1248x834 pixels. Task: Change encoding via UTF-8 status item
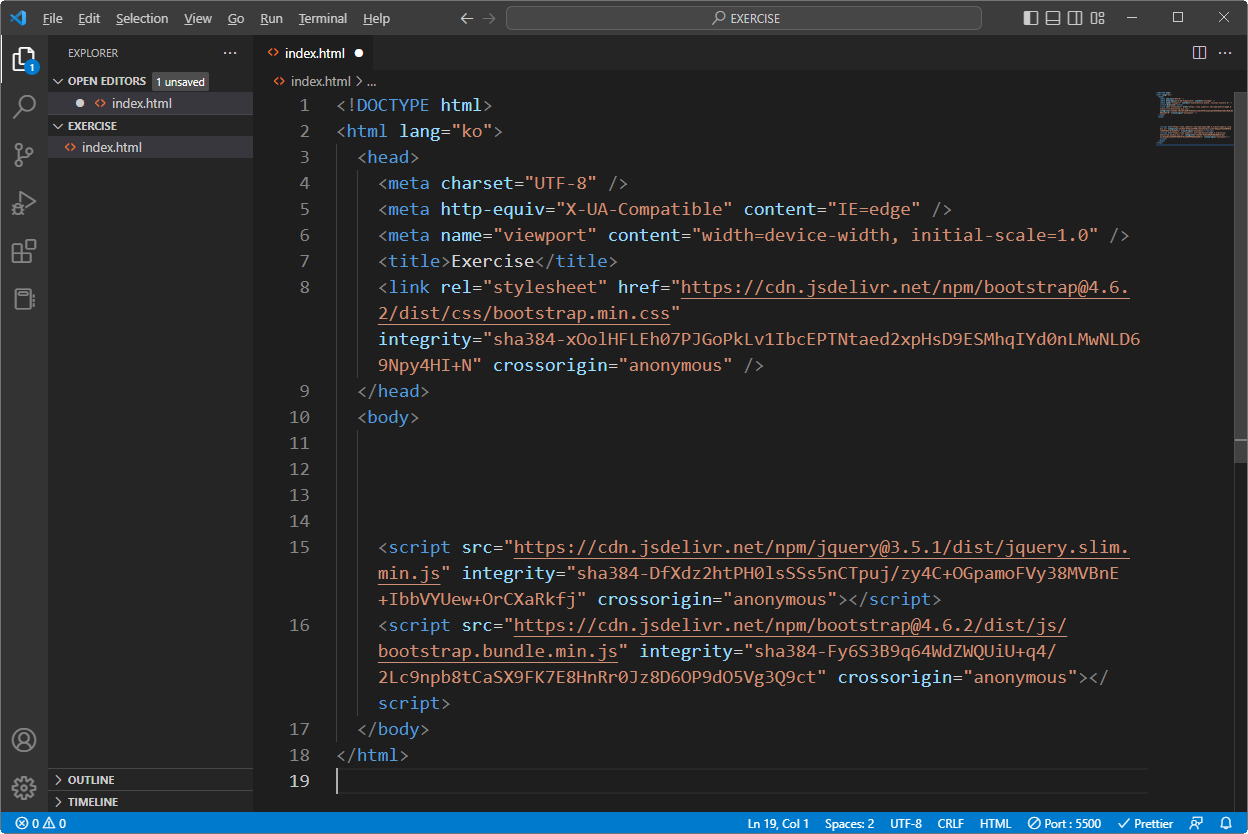pyautogui.click(x=906, y=824)
